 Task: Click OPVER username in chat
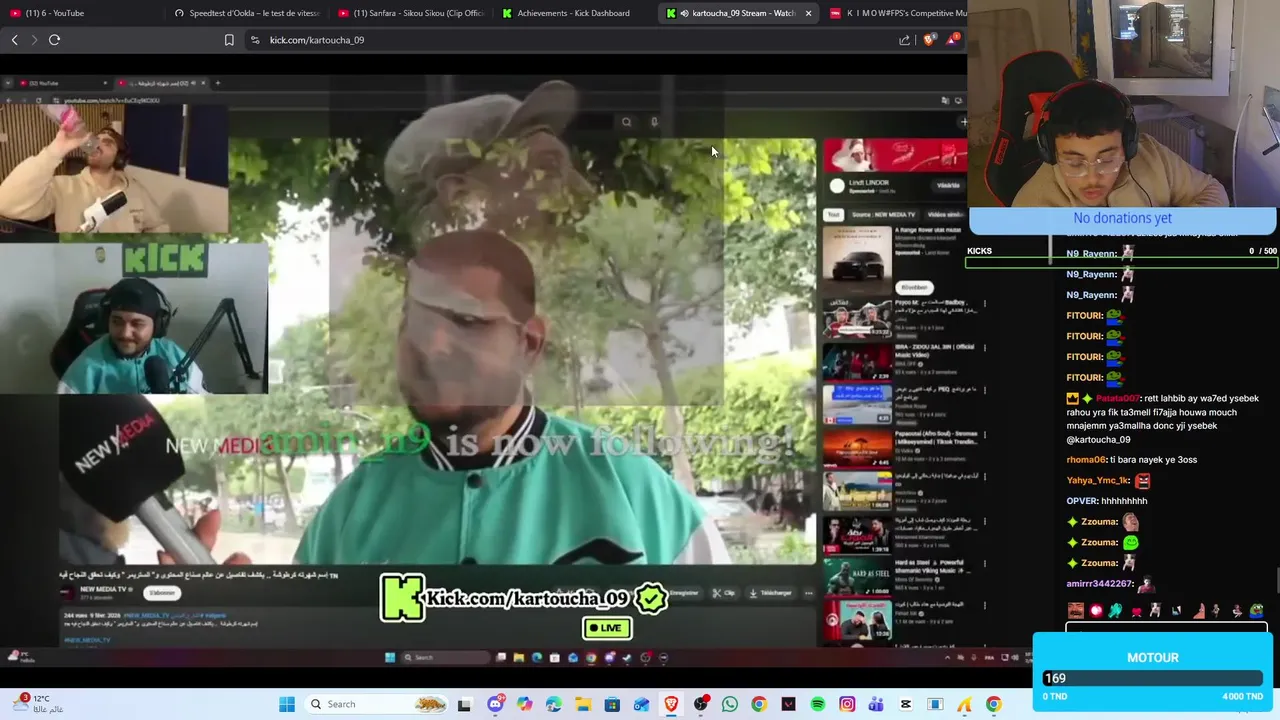1082,501
